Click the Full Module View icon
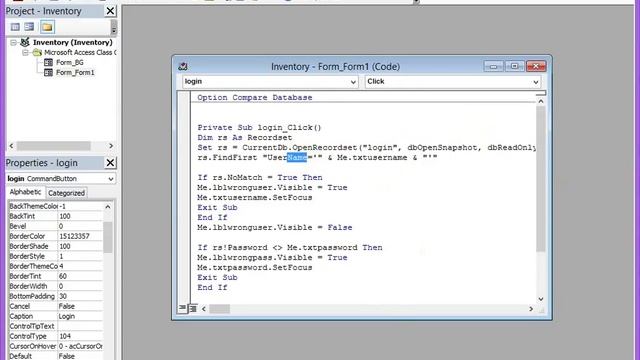Screen dimensions: 640x360 [x=193, y=309]
